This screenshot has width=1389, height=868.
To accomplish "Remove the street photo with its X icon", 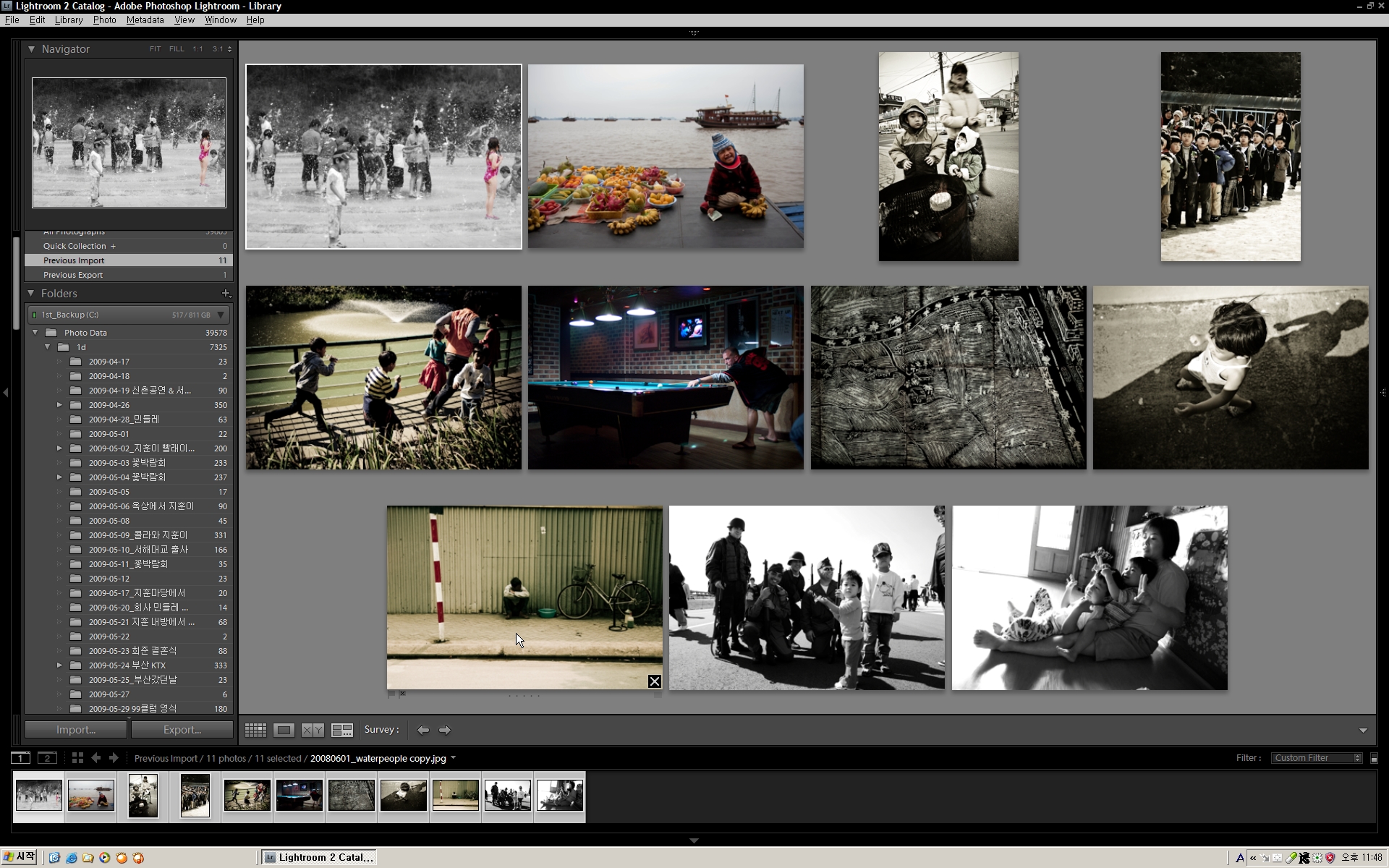I will coord(654,681).
